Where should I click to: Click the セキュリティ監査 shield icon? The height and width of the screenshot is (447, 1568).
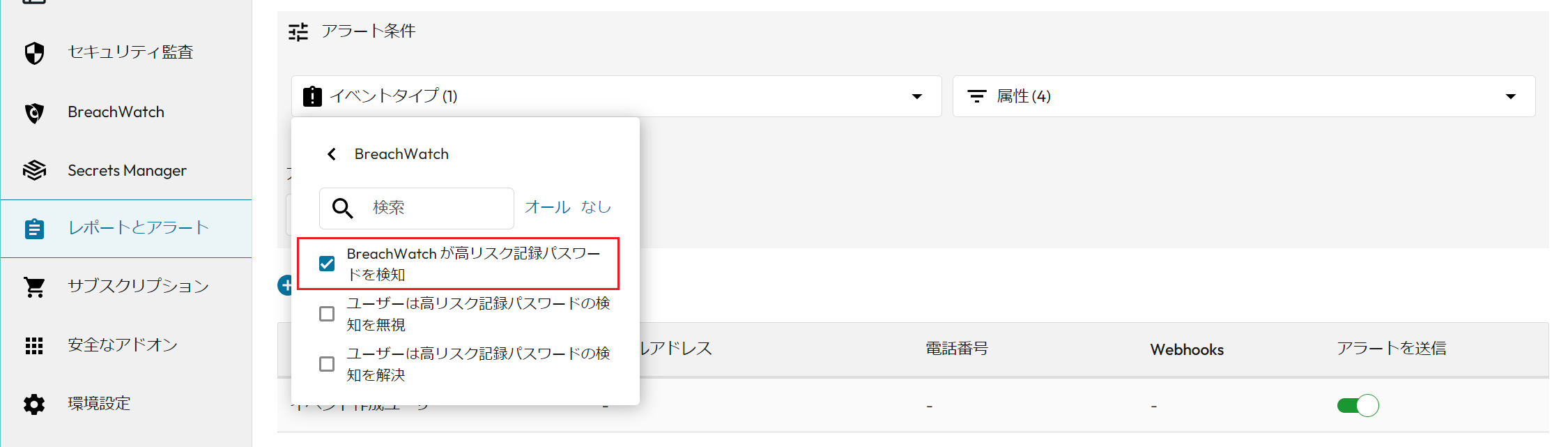point(34,53)
